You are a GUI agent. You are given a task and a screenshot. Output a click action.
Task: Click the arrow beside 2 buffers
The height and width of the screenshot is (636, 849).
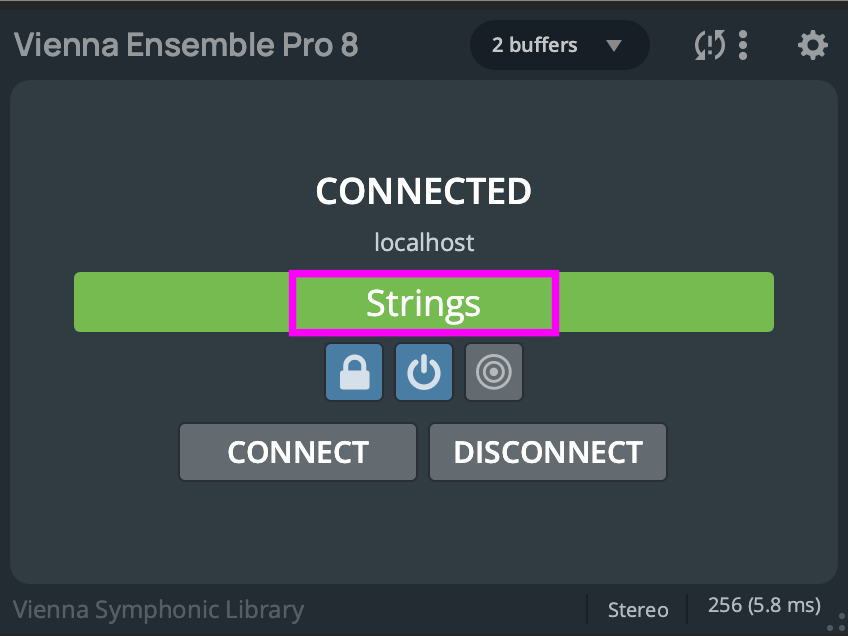coord(614,45)
